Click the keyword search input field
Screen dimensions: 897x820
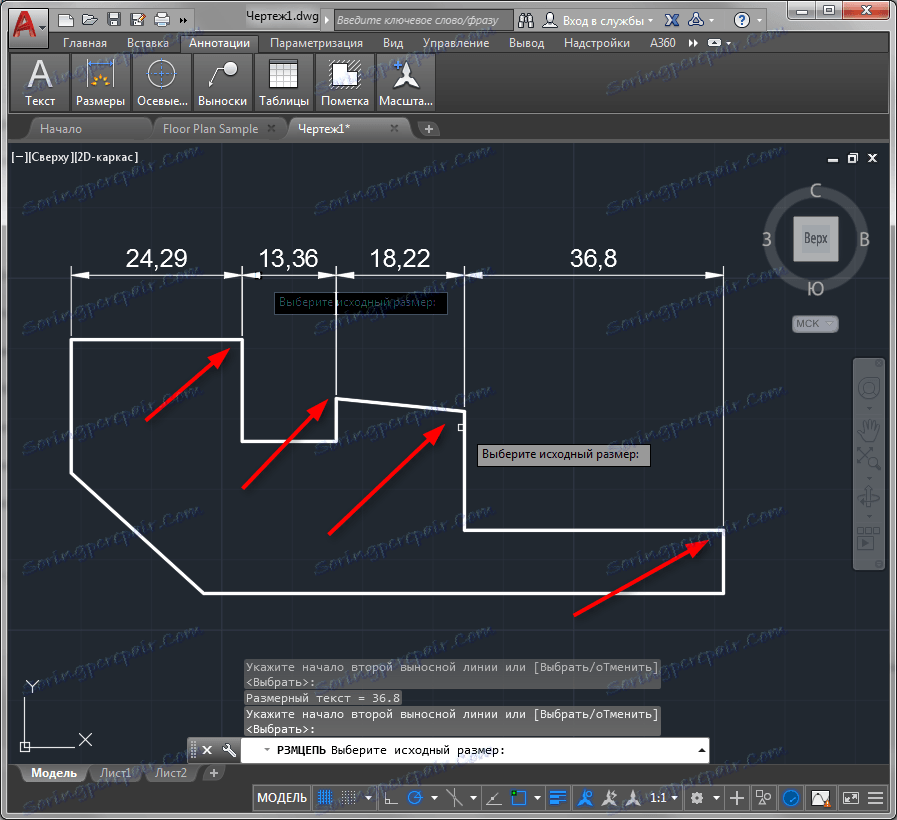pos(423,21)
